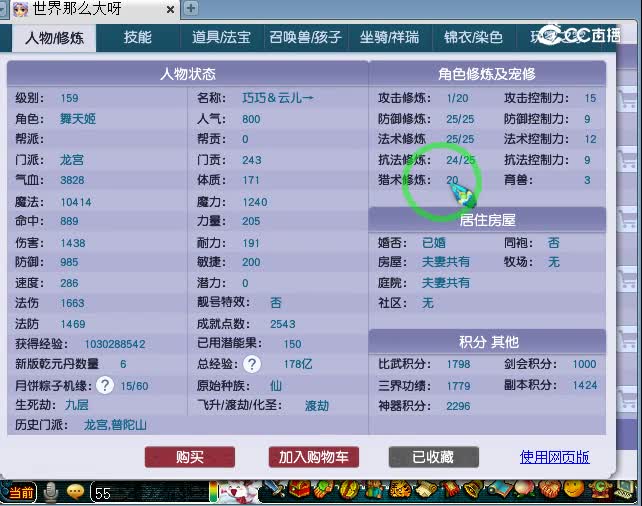Open the 锦衣/染色 tab

pyautogui.click(x=473, y=38)
